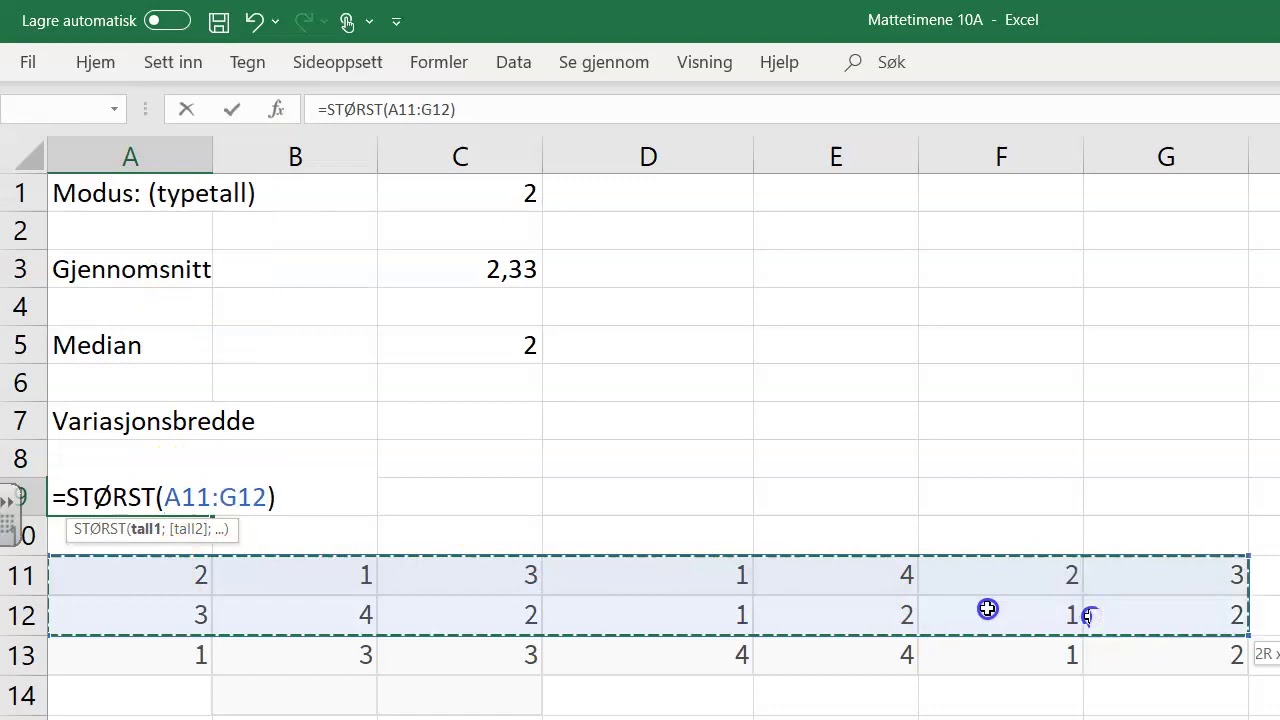The width and height of the screenshot is (1280, 720).
Task: Select row 5 header
Action: pos(22,345)
